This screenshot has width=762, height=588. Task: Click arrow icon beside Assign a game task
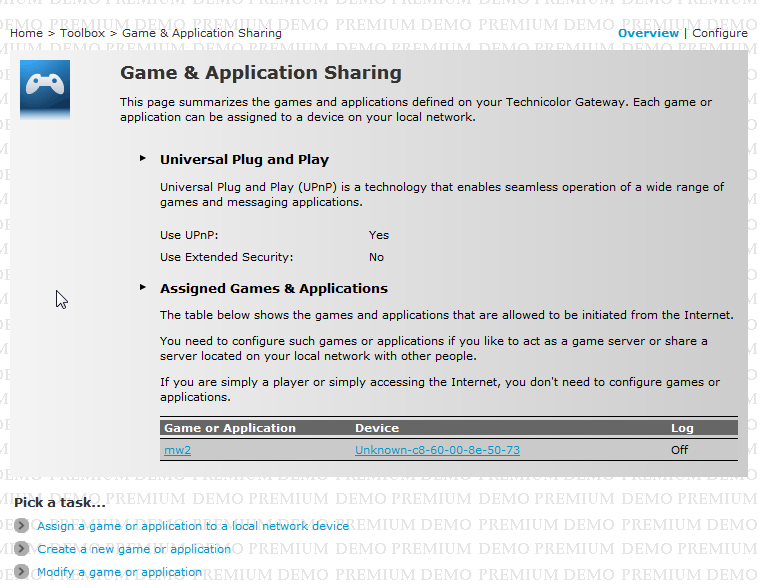21,526
